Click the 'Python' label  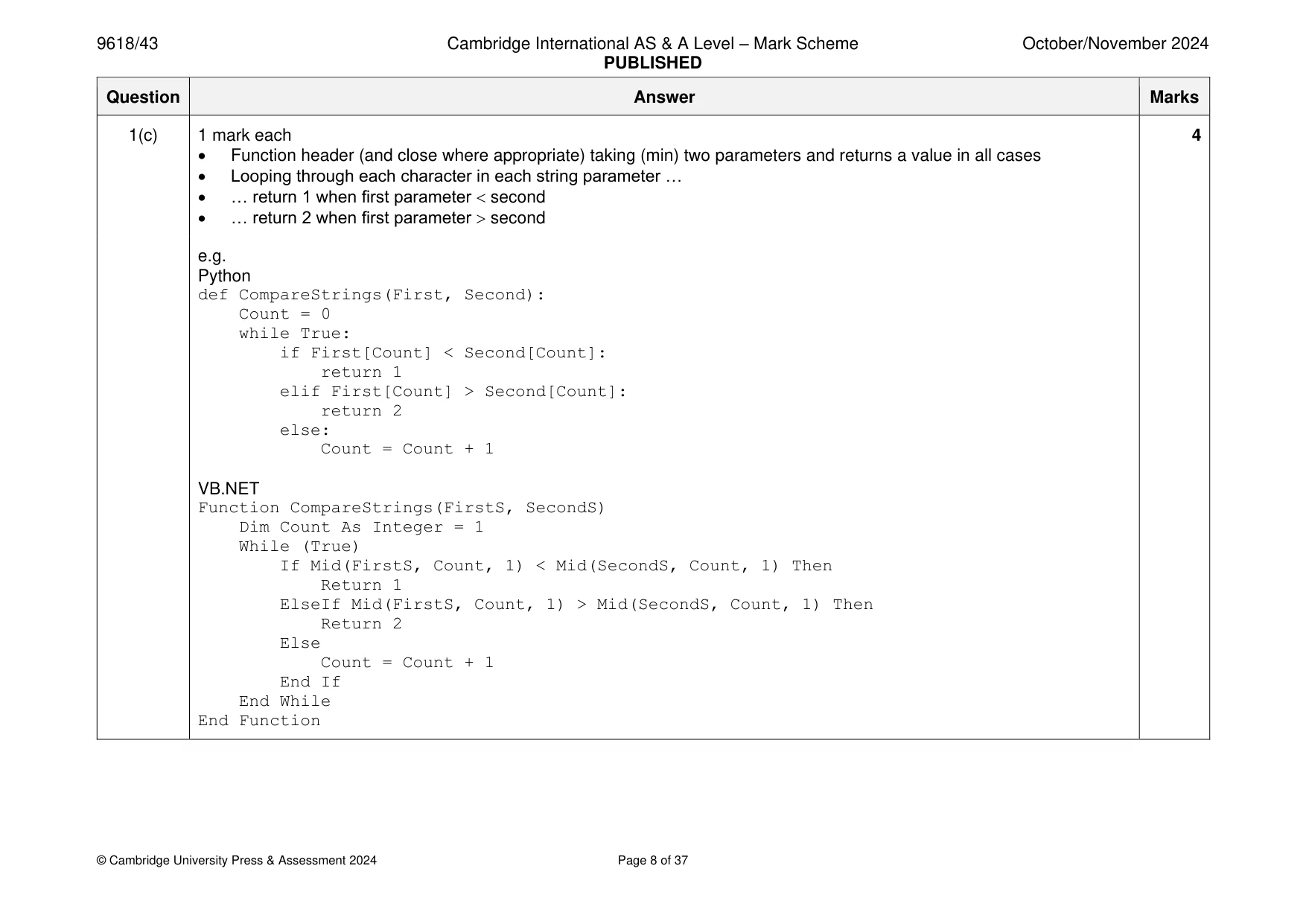224,276
